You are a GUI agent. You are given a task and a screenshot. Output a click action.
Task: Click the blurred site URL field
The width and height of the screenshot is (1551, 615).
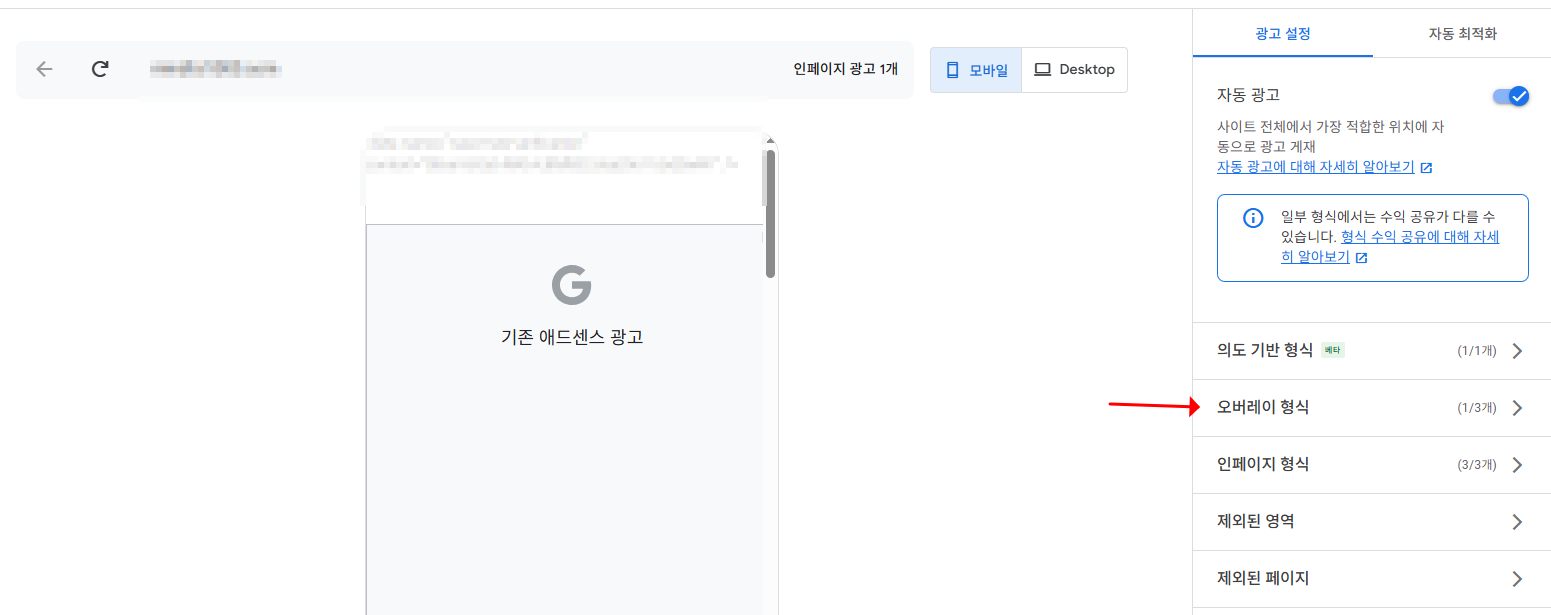tap(214, 69)
